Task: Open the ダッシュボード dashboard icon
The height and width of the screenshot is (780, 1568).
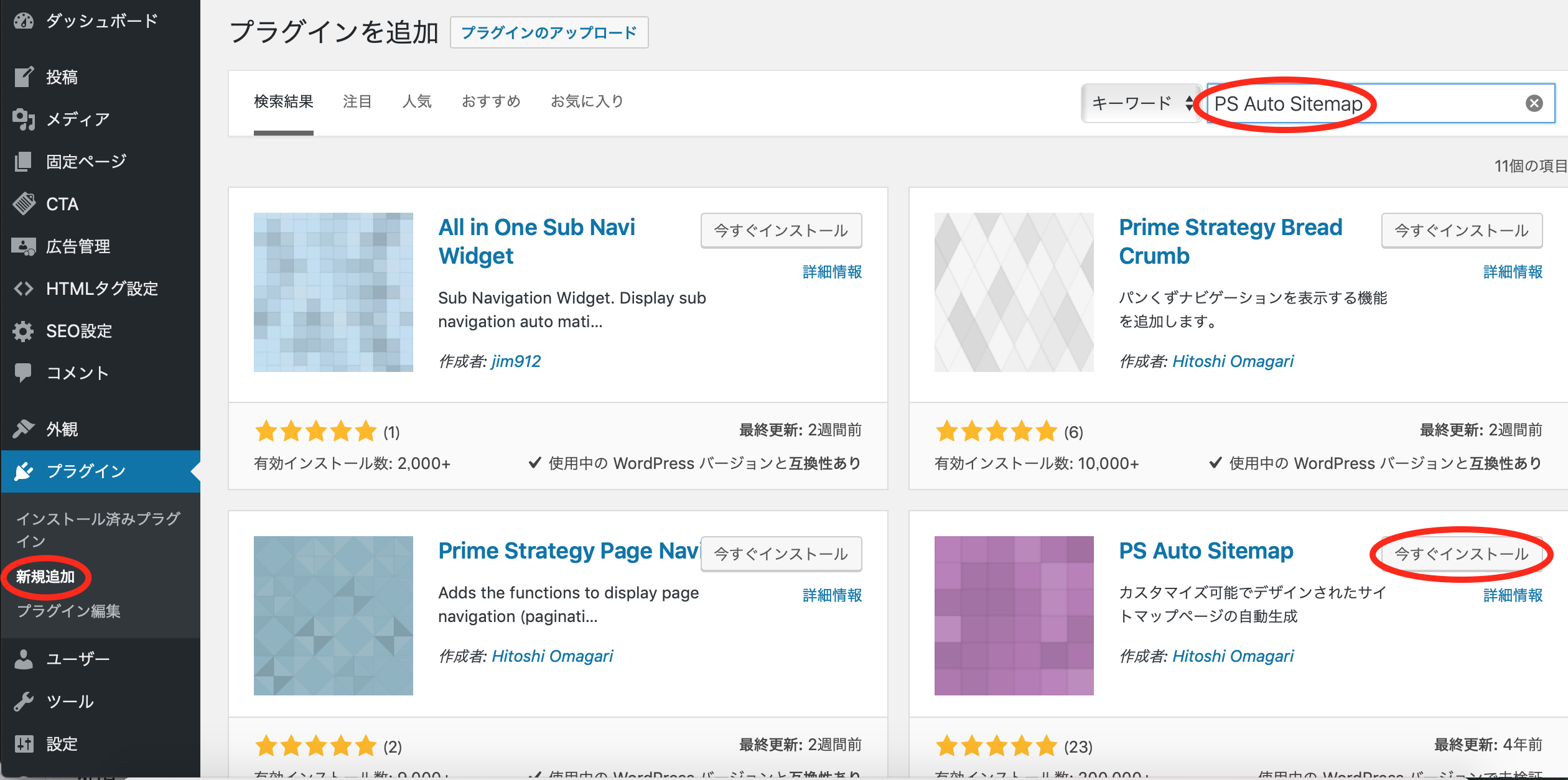Action: 24,21
